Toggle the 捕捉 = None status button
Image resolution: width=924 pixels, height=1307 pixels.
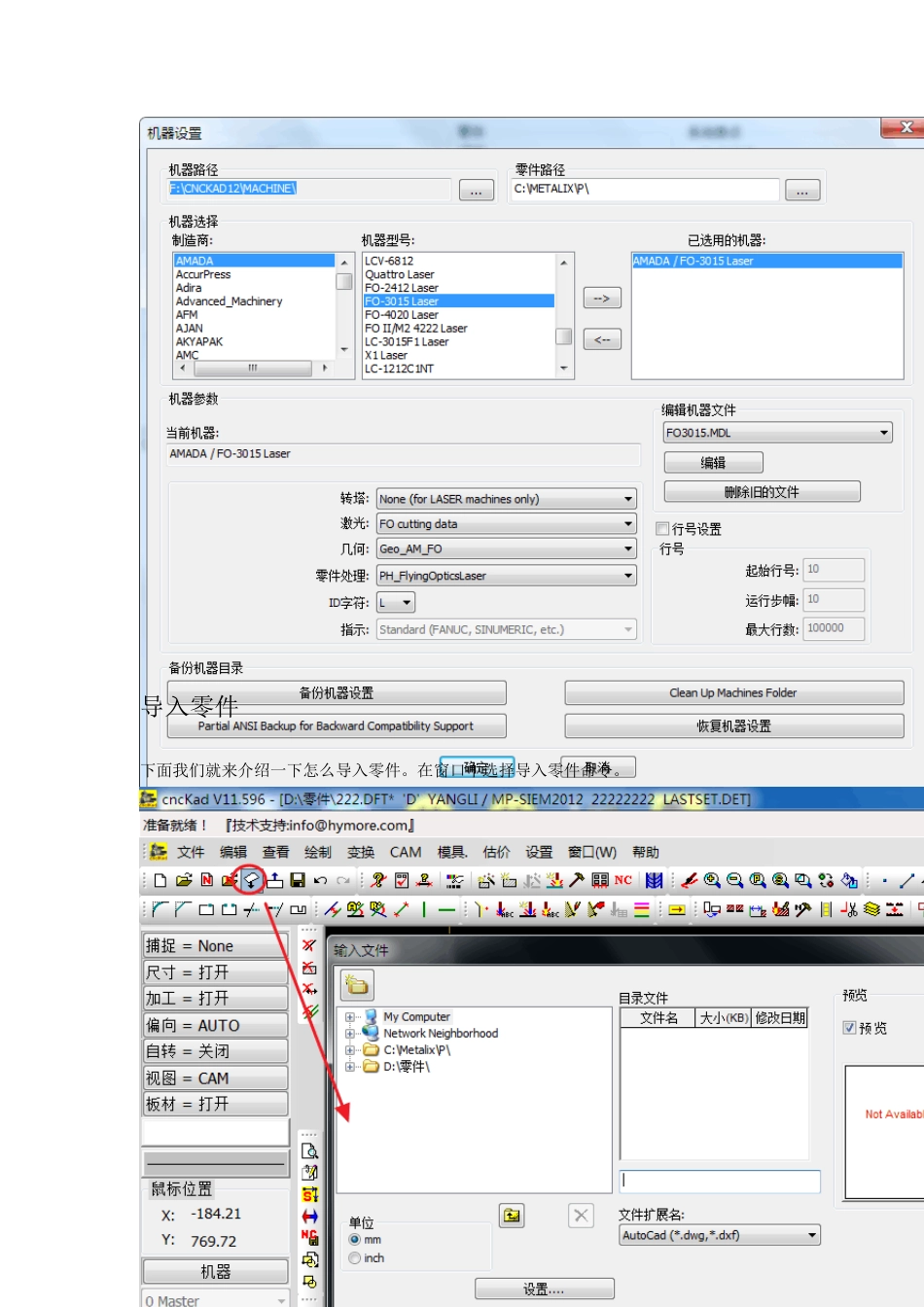click(216, 946)
